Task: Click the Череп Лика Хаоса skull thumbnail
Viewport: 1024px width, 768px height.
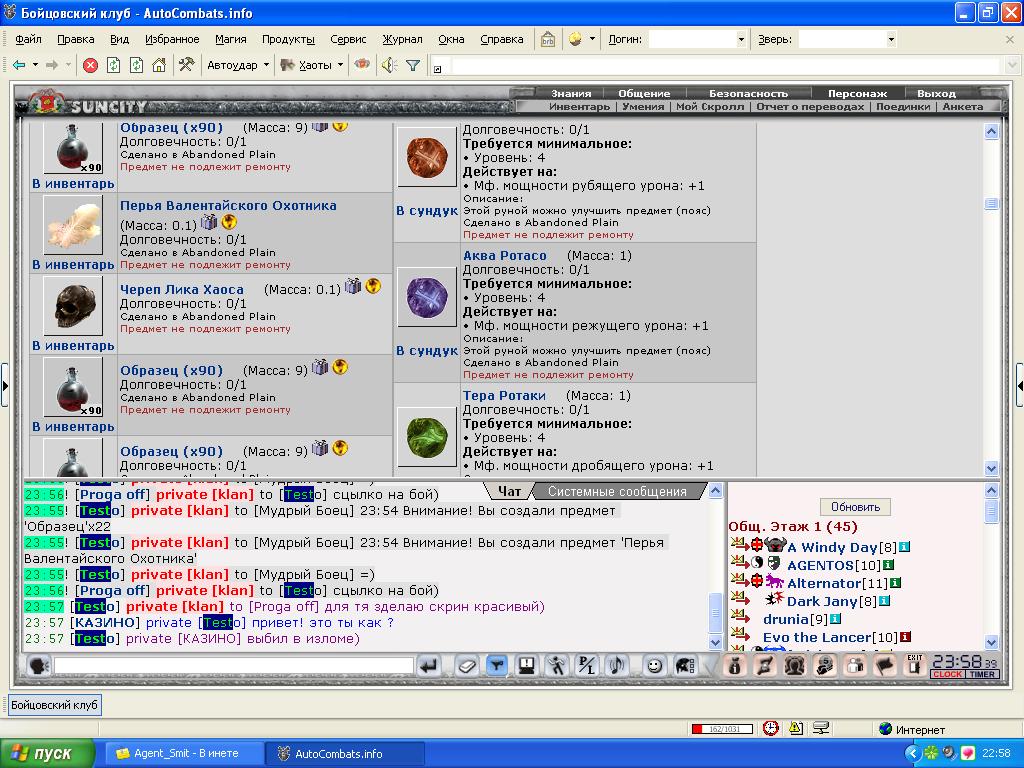Action: [73, 306]
